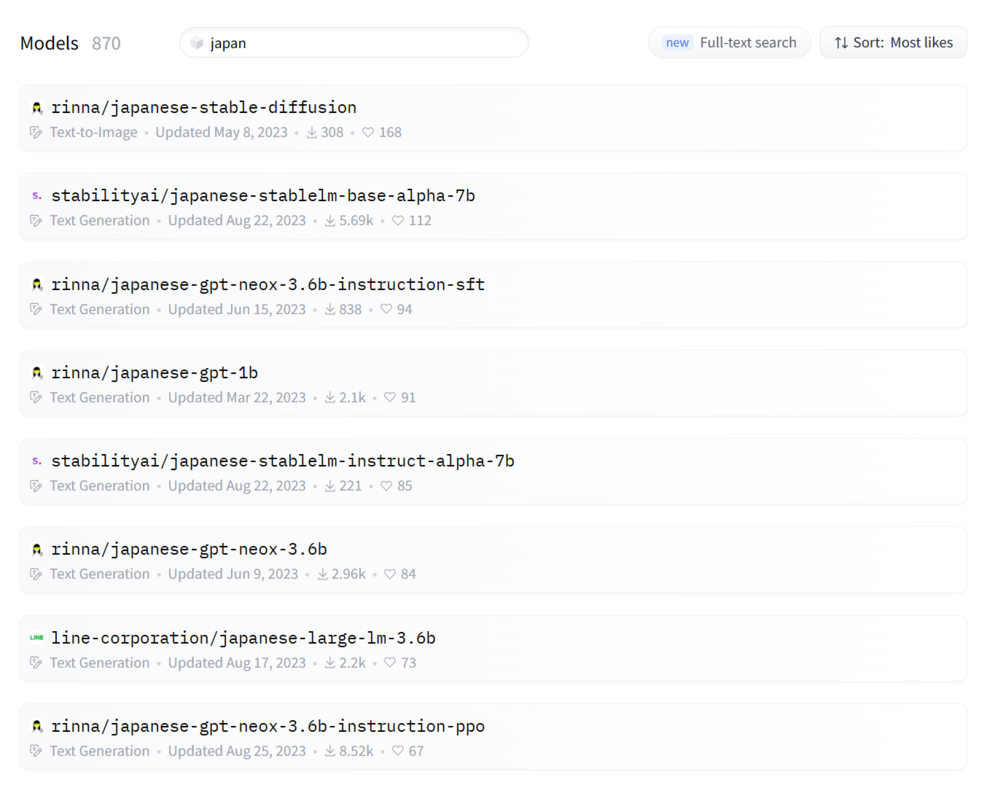Image resolution: width=1000 pixels, height=785 pixels.
Task: Click the rinna avatar beside japanese-stable-diffusion
Action: [37, 108]
